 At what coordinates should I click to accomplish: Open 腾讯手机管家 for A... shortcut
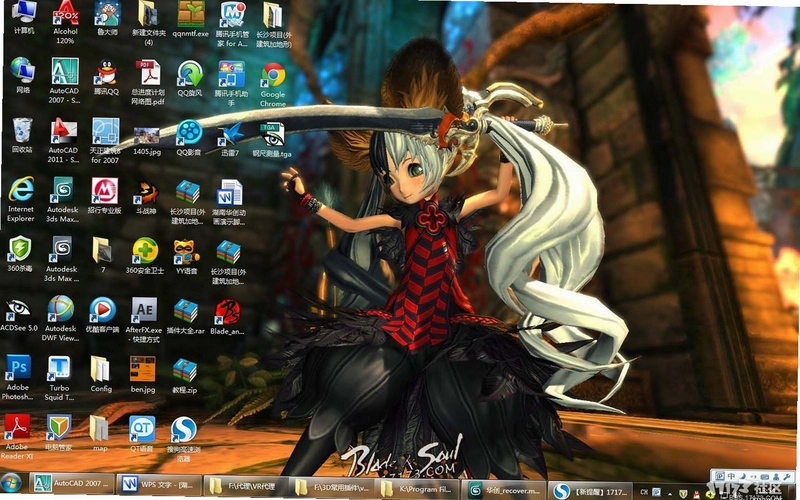232,23
